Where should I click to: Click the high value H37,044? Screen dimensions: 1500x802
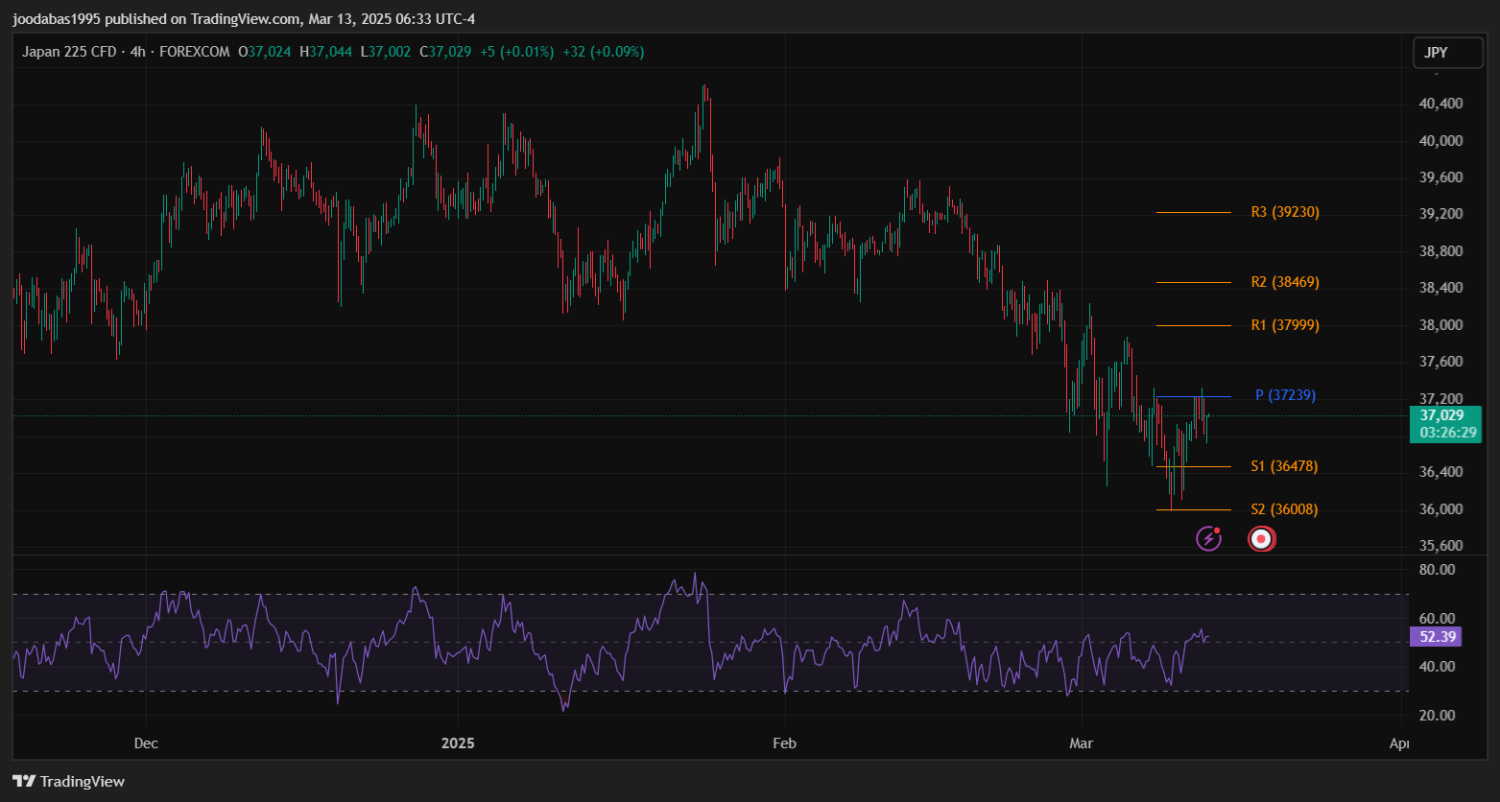coord(326,51)
